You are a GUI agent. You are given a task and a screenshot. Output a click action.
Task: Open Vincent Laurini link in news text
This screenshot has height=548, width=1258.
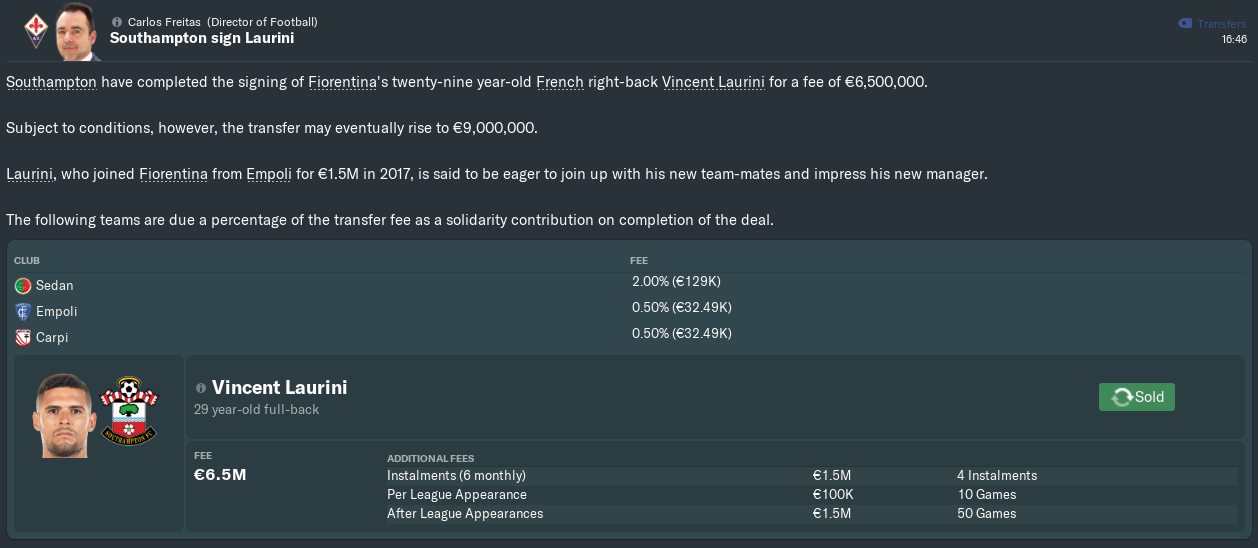714,82
